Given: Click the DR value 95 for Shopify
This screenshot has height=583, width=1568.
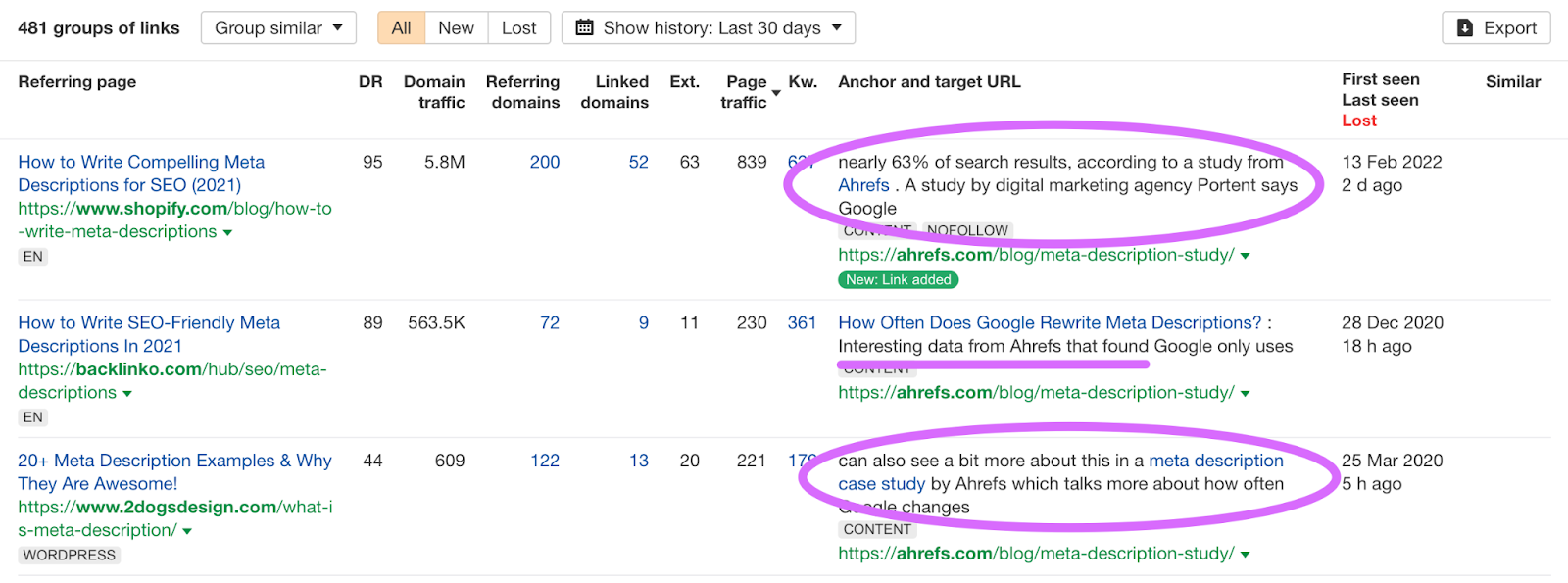Looking at the screenshot, I should pos(372,162).
